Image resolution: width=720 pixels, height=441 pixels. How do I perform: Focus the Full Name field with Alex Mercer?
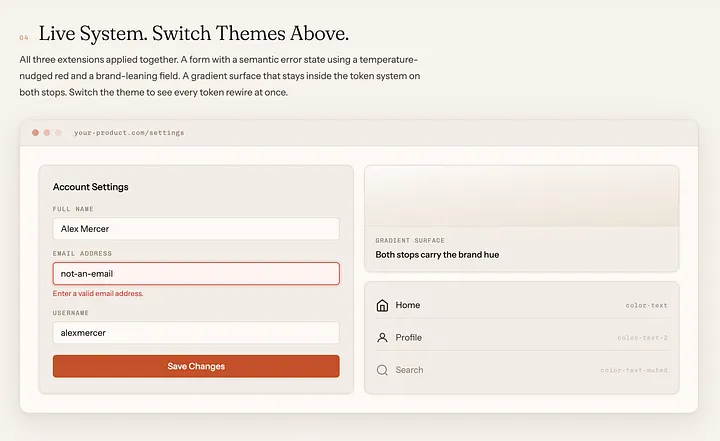[196, 229]
